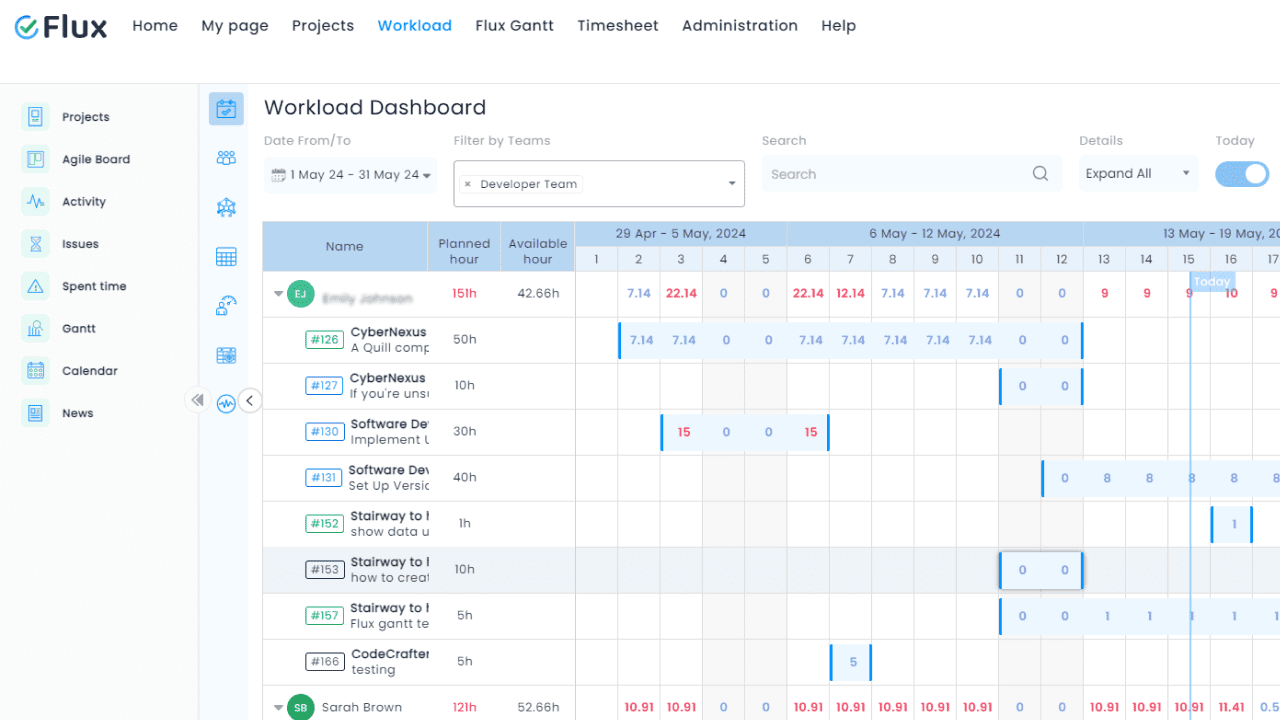This screenshot has width=1280, height=720.
Task: Open the Spent time warning icon
Action: 36,286
